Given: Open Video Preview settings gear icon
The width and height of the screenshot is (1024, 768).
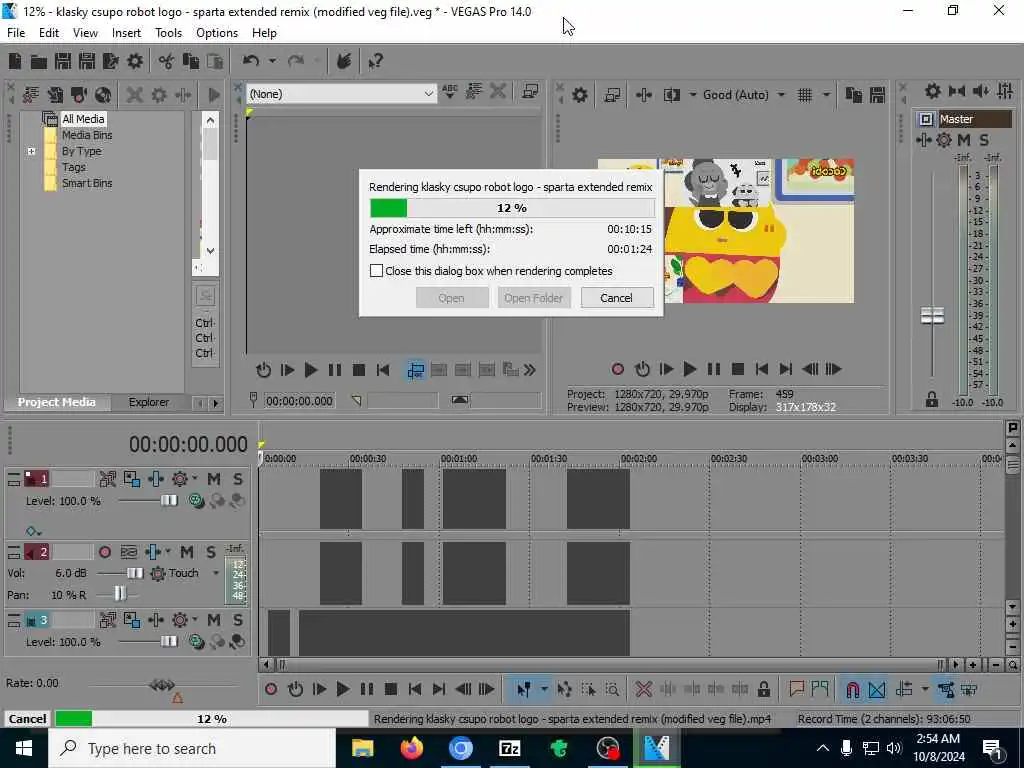Looking at the screenshot, I should (x=580, y=95).
